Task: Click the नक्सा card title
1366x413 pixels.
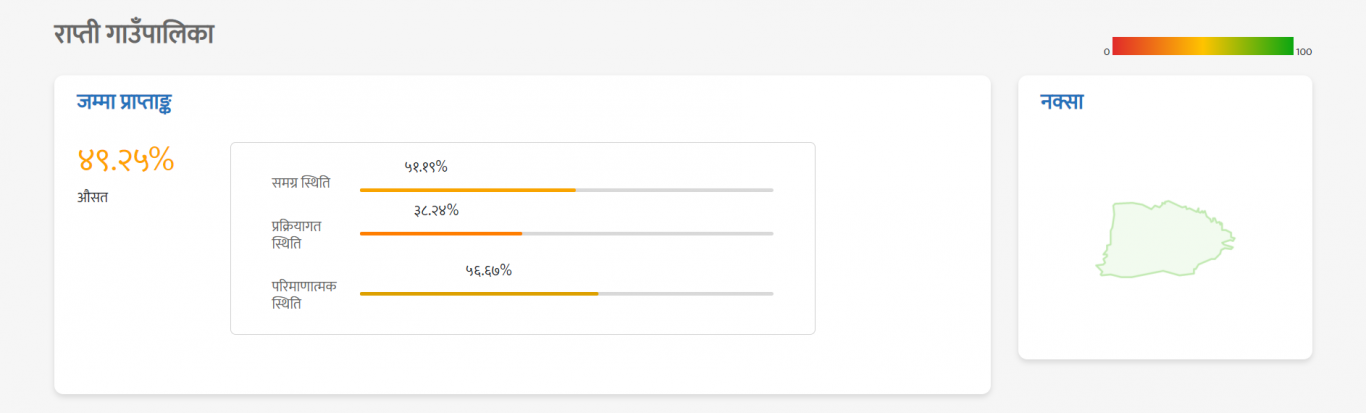Action: [1062, 101]
